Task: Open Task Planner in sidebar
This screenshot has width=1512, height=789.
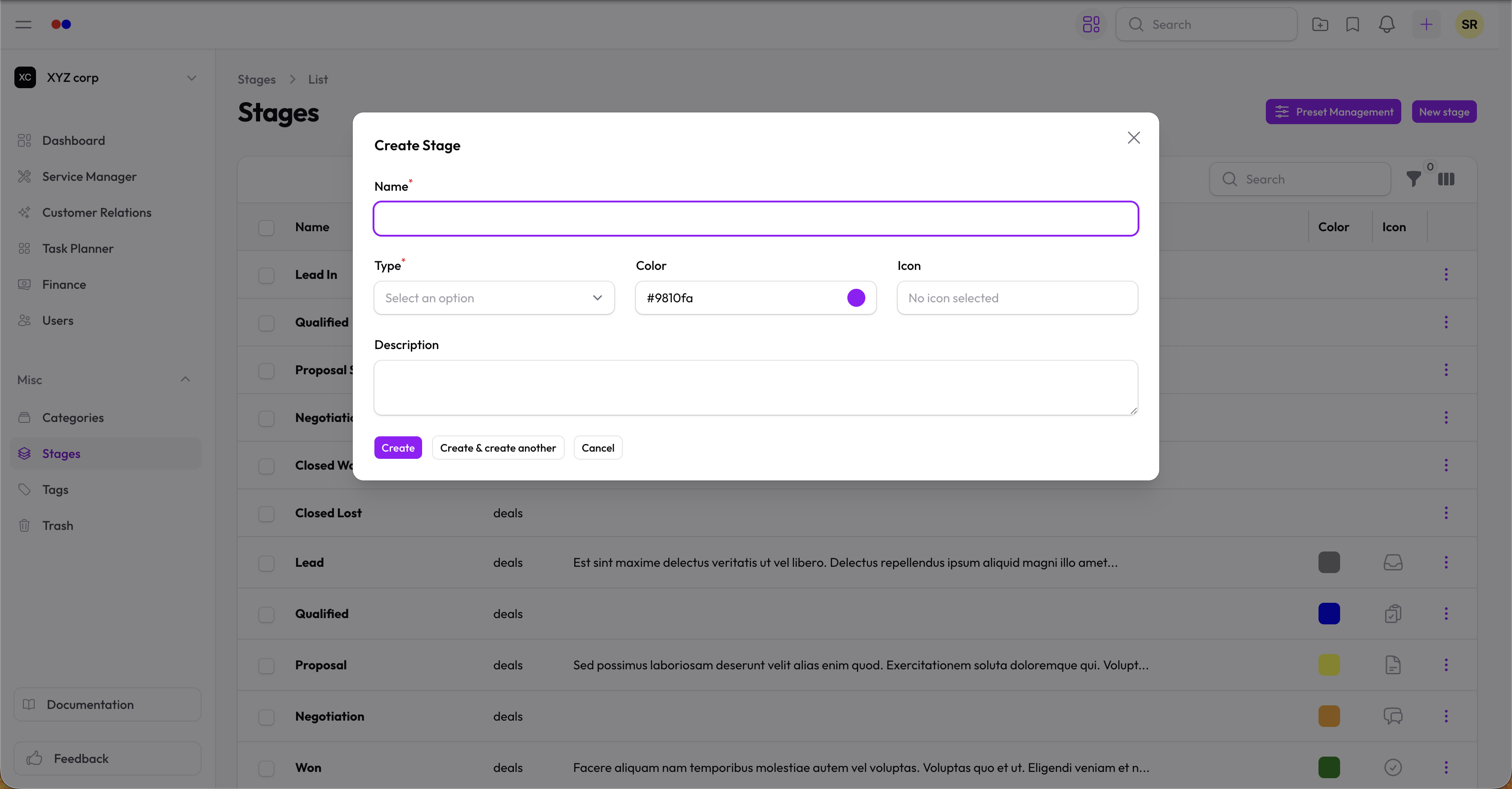Action: pos(106,248)
